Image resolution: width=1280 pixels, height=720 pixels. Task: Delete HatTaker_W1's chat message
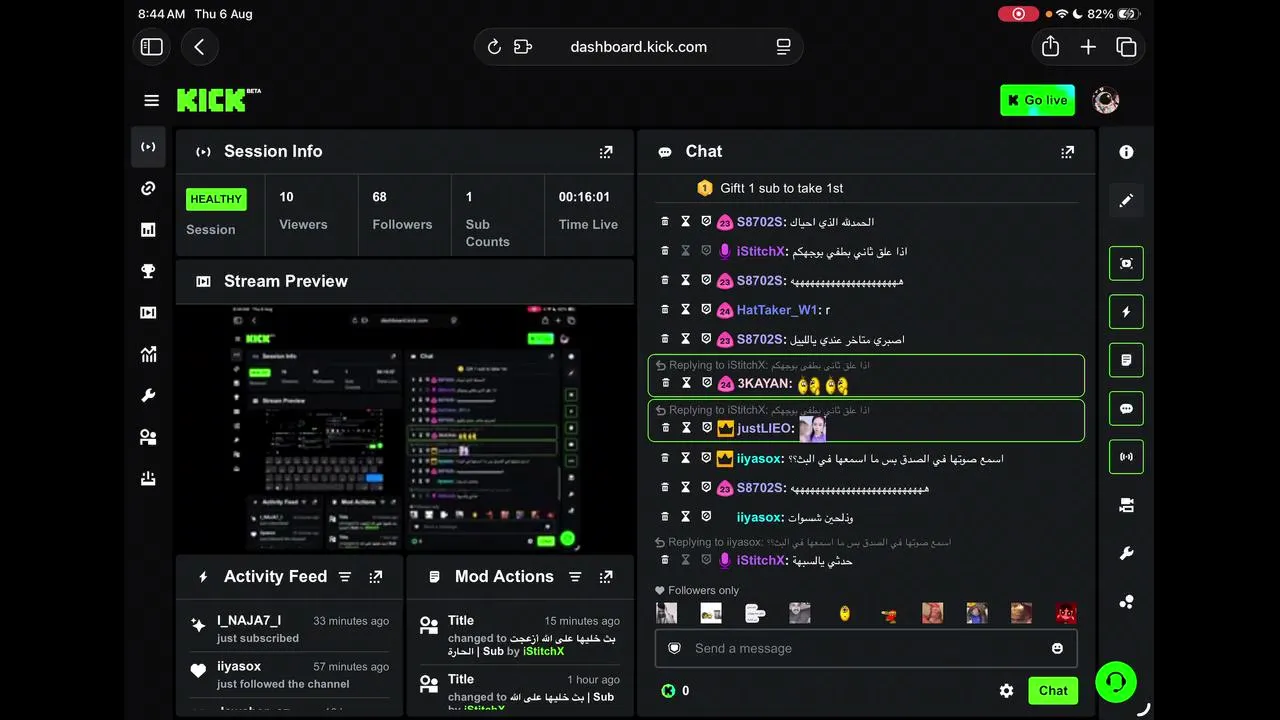tap(665, 310)
